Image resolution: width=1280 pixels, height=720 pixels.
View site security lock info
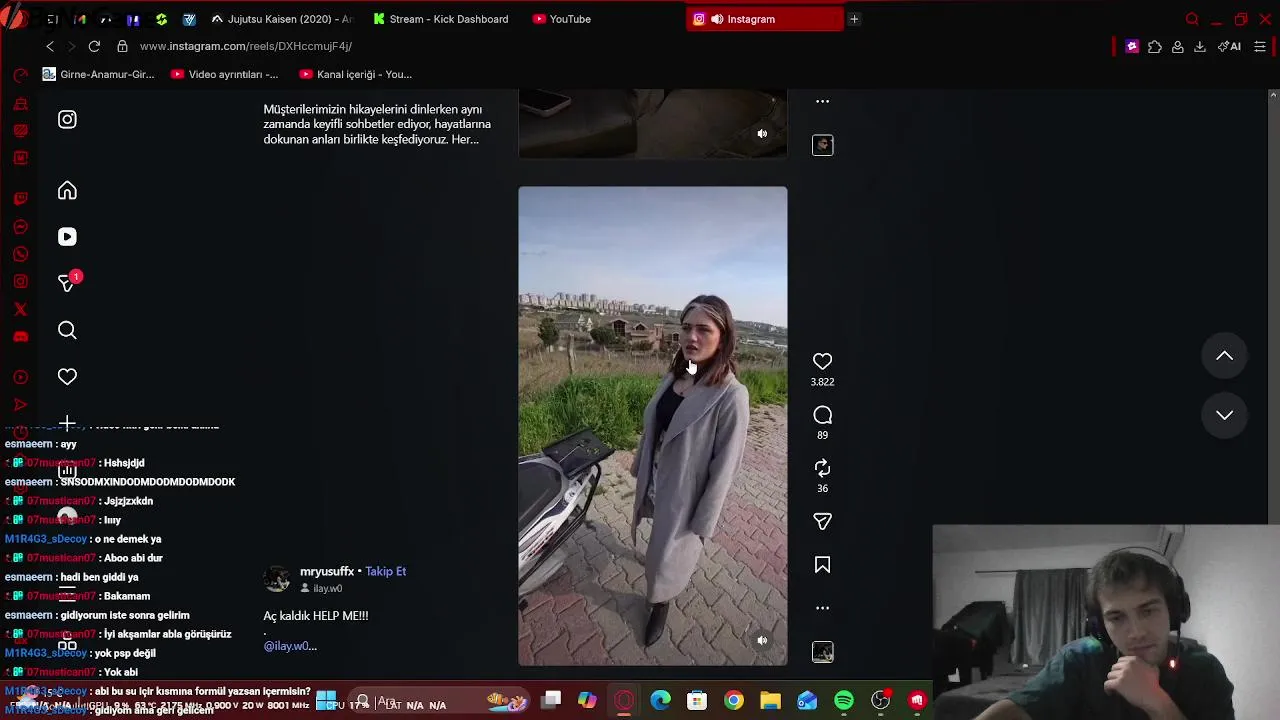click(122, 46)
